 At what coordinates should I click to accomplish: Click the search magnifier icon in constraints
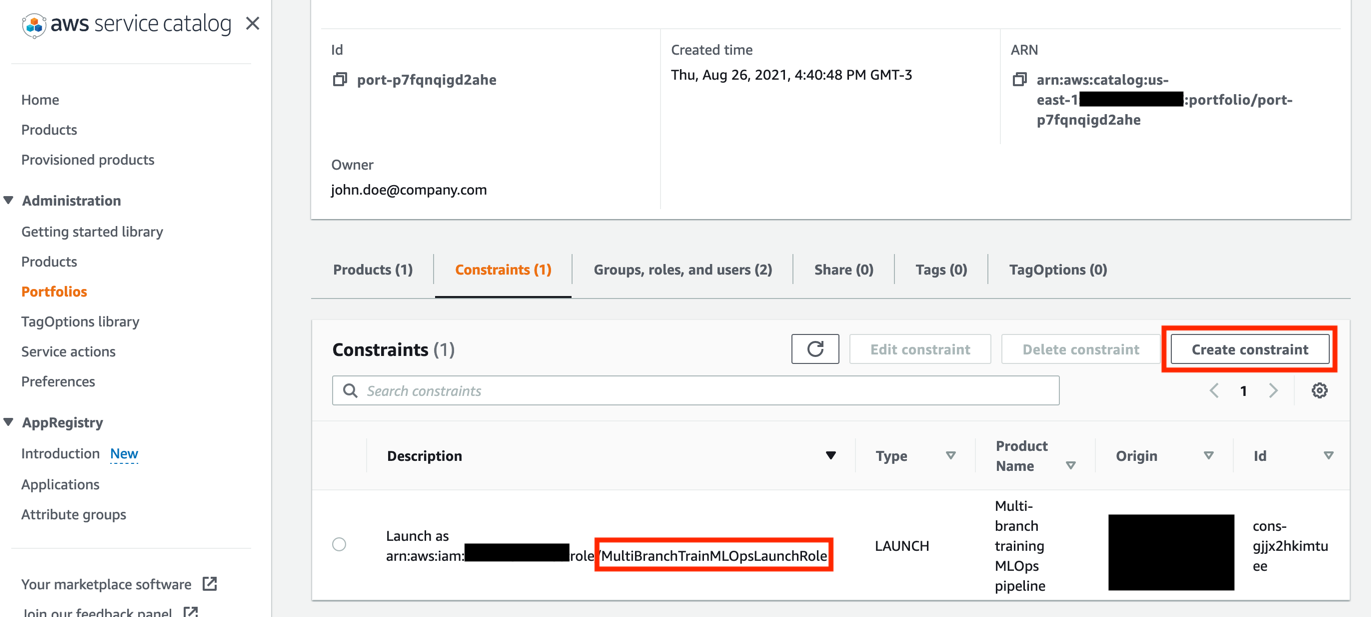350,391
